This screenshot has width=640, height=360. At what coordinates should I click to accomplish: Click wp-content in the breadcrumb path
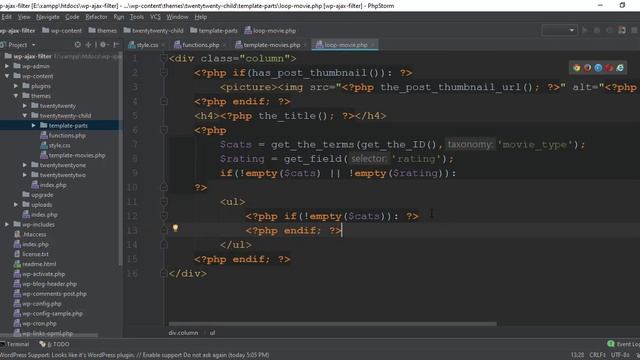62,31
